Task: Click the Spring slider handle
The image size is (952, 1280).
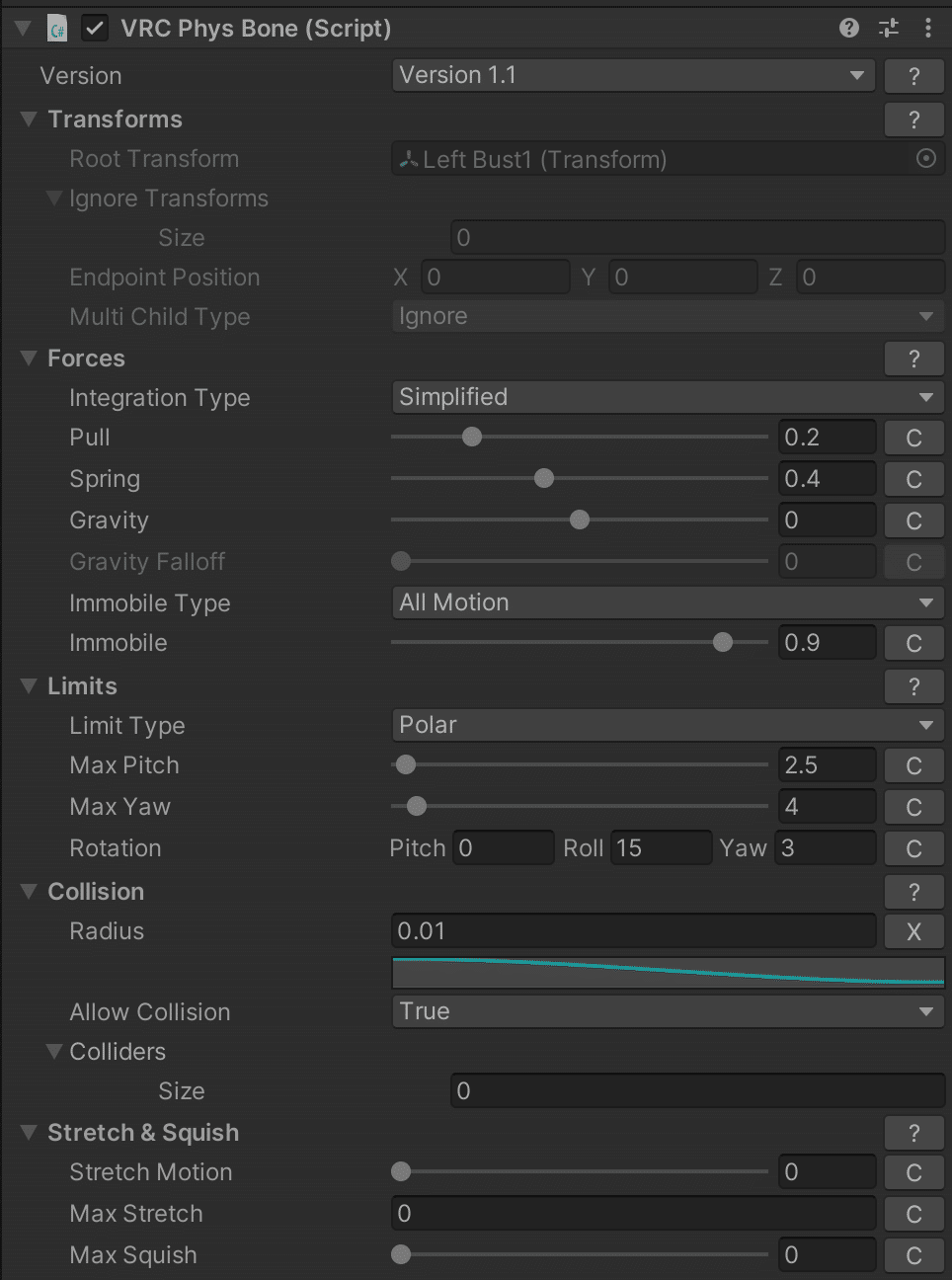Action: (544, 478)
